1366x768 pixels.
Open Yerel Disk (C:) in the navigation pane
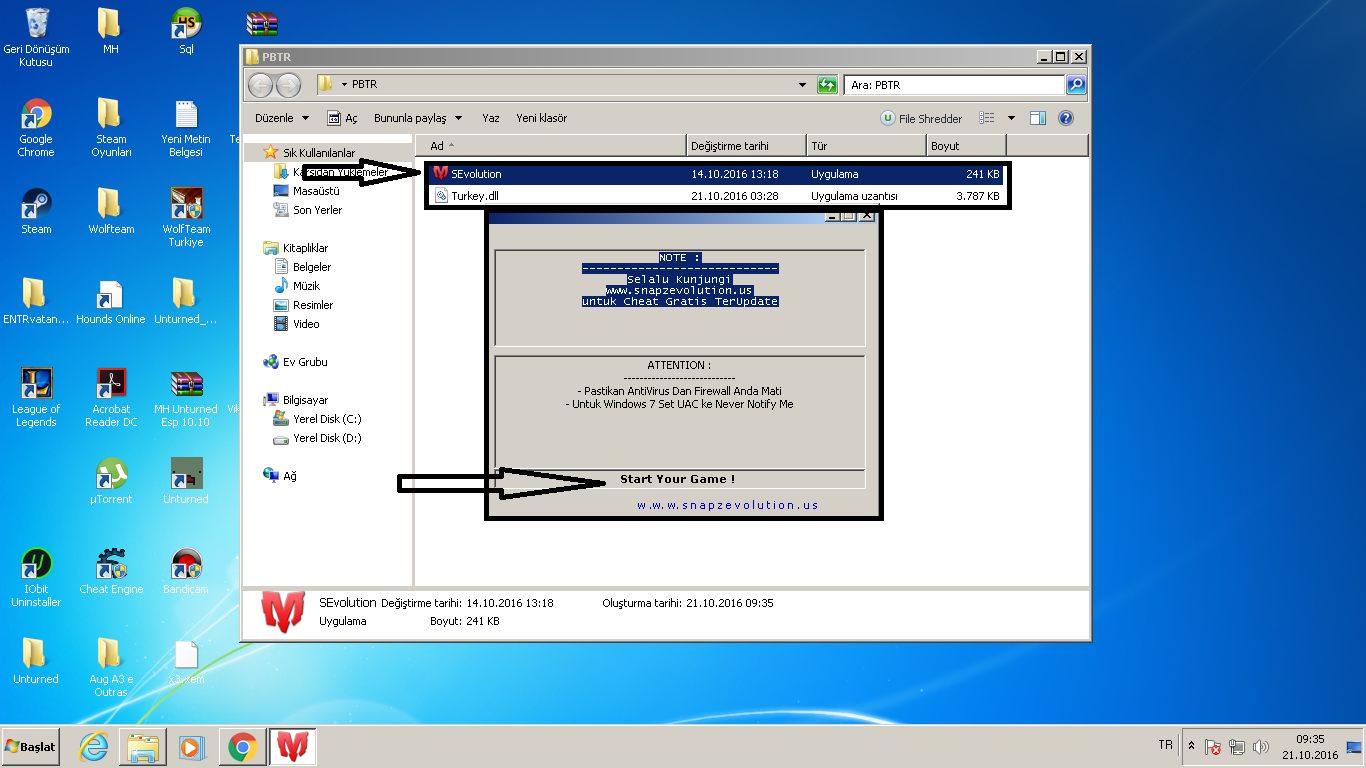click(318, 419)
